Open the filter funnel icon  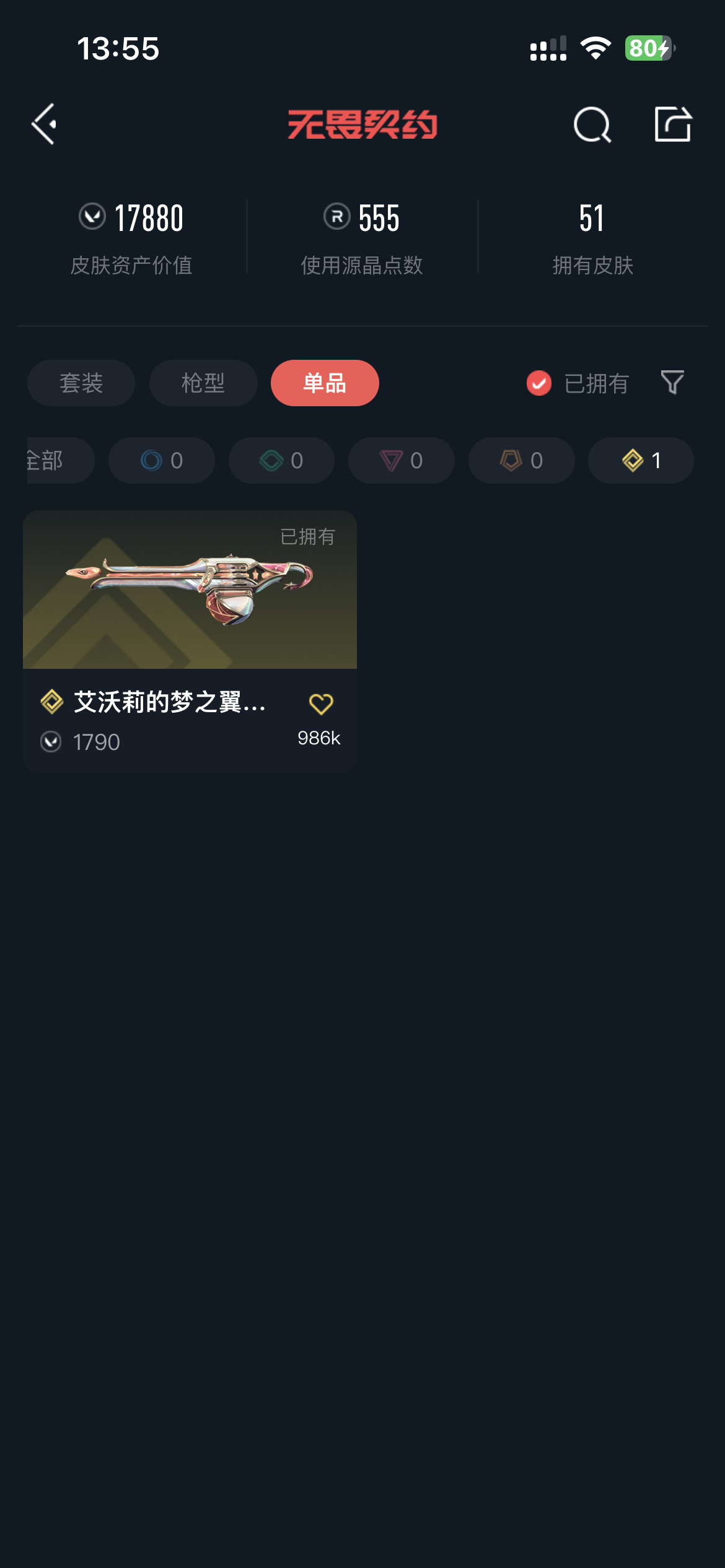point(672,383)
